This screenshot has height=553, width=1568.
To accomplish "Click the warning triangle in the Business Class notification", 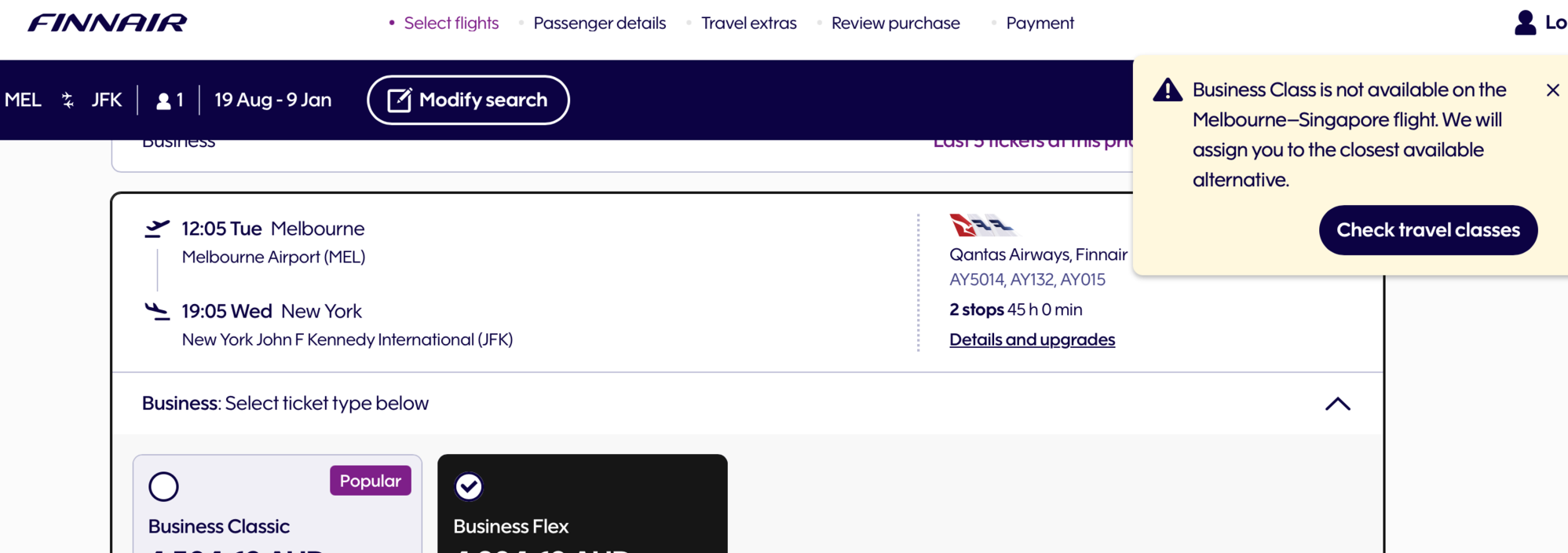I will 1167,90.
